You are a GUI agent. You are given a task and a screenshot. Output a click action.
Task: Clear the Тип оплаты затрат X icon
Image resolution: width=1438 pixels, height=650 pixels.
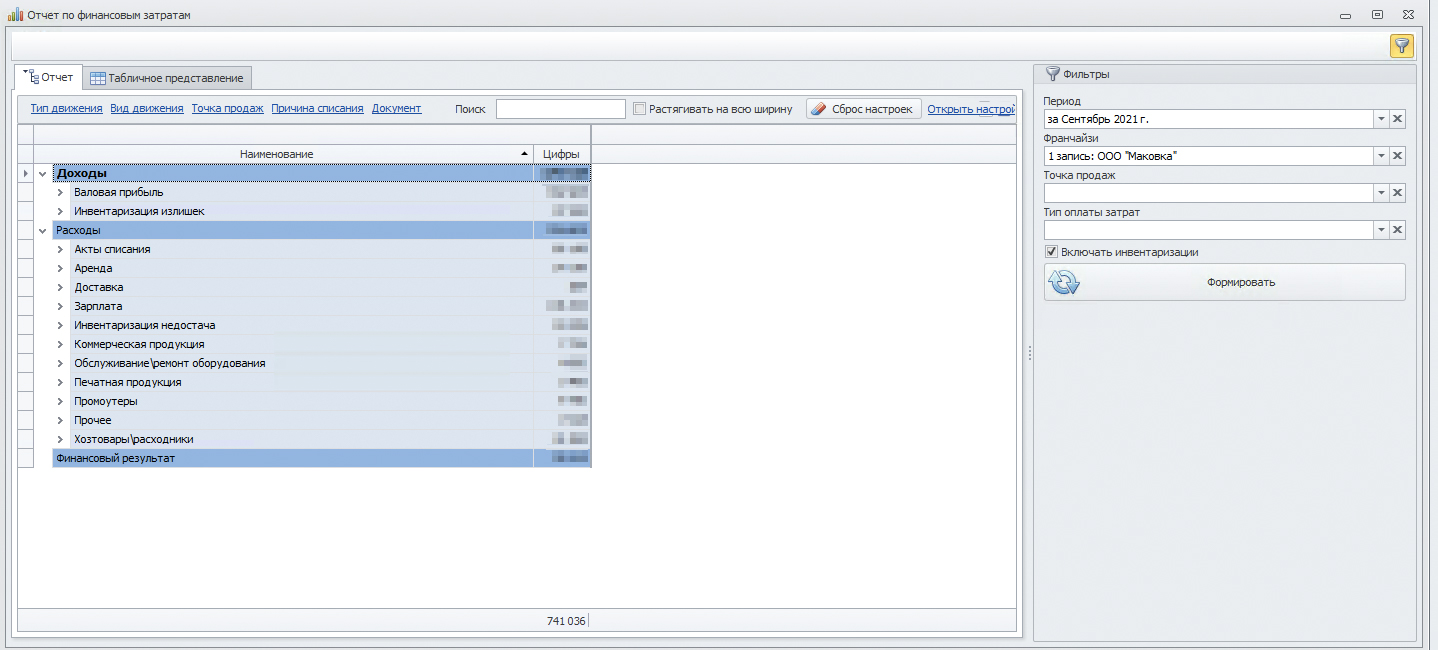[1398, 230]
